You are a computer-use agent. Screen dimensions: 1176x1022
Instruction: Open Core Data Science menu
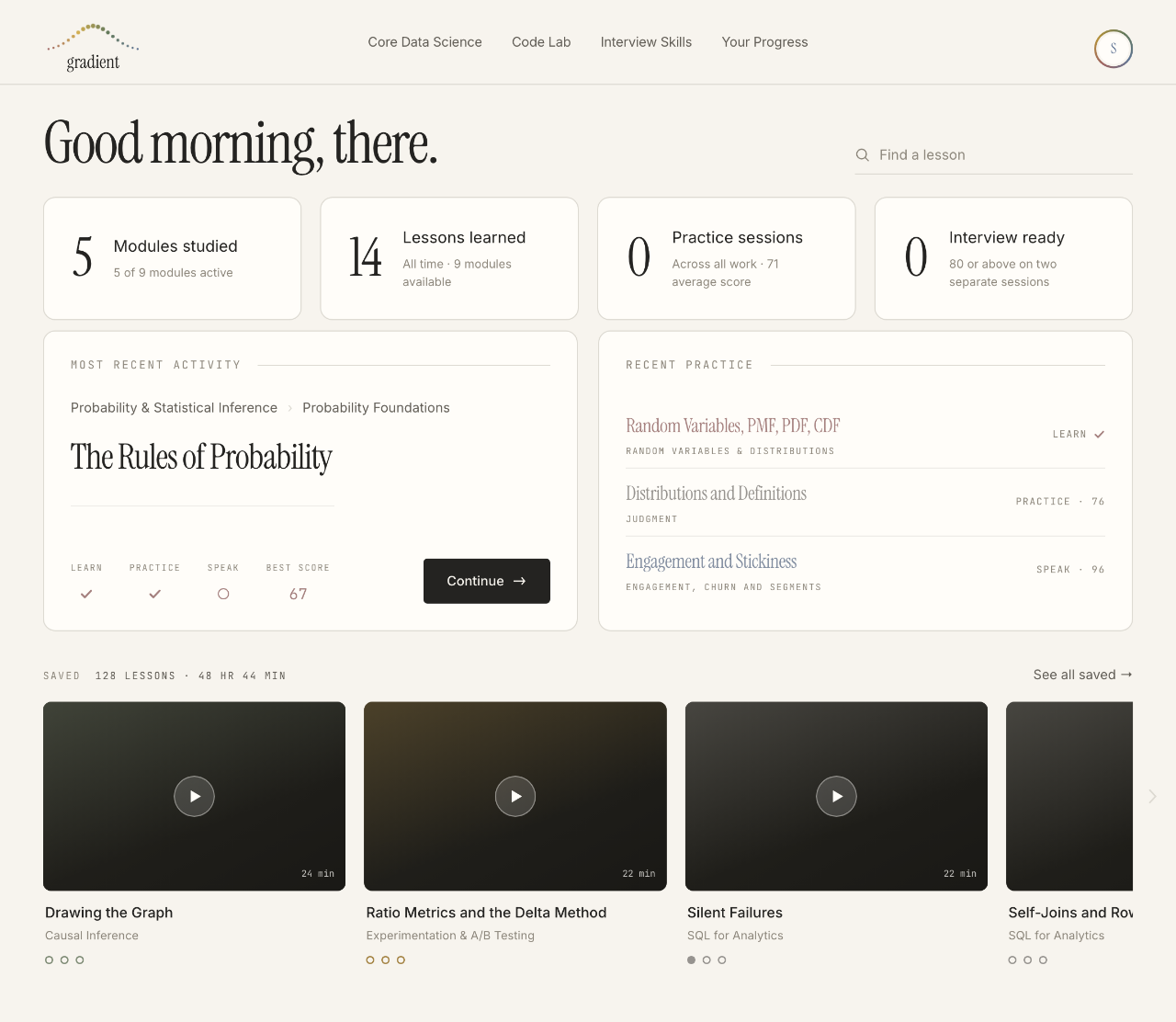[424, 42]
